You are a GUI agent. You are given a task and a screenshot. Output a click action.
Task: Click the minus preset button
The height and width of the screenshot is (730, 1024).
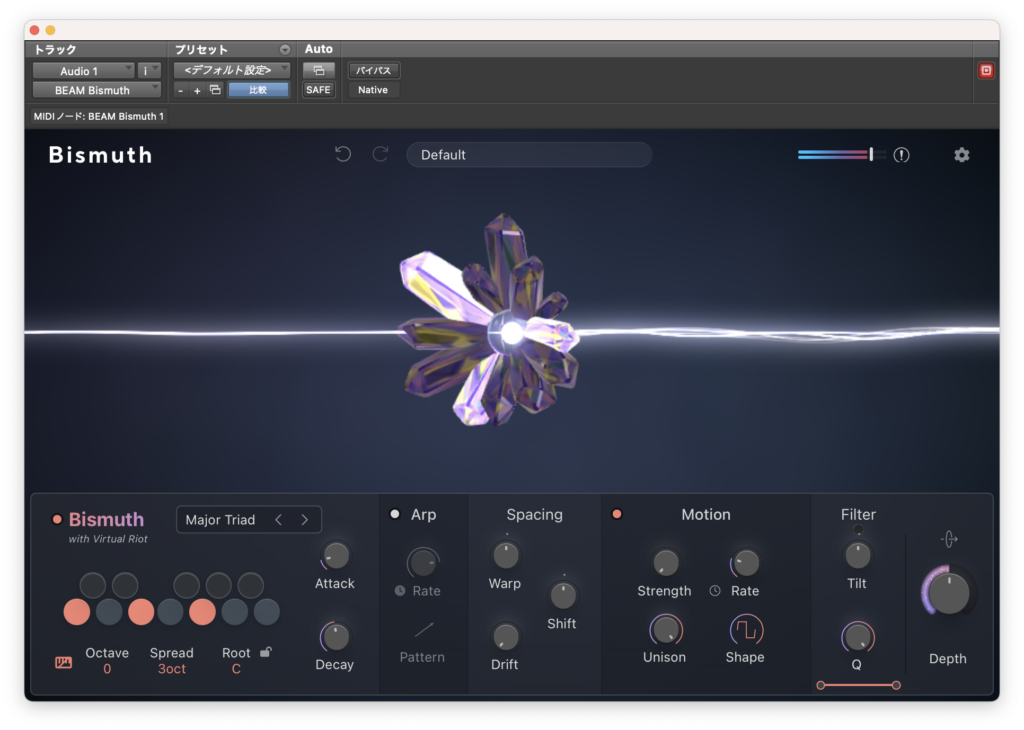[181, 91]
